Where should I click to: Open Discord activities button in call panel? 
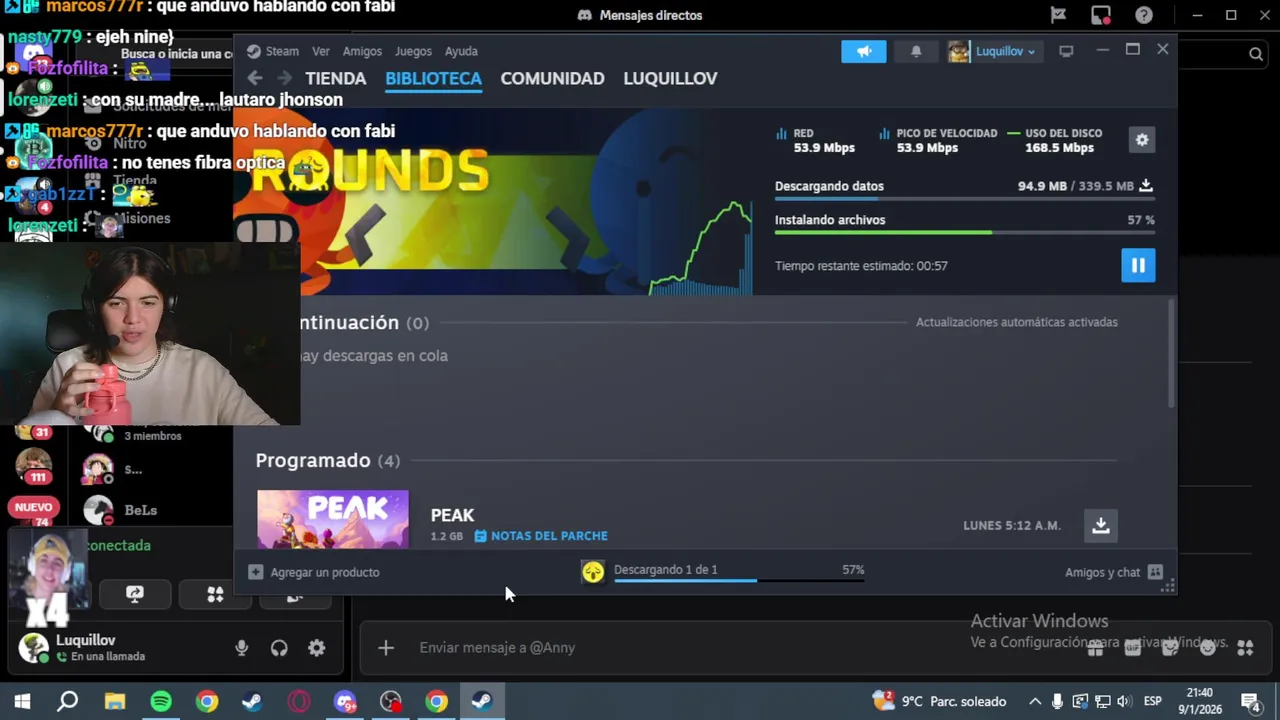(215, 594)
